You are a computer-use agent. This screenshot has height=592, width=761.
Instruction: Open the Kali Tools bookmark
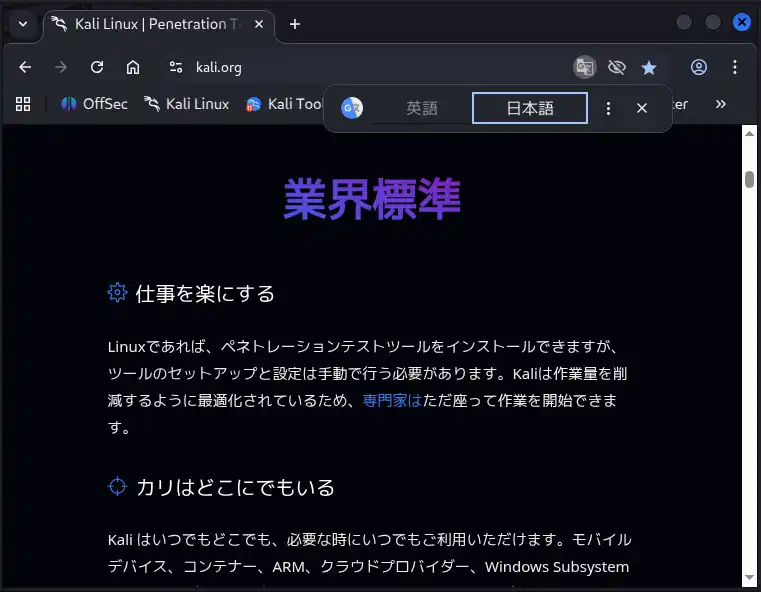click(284, 104)
